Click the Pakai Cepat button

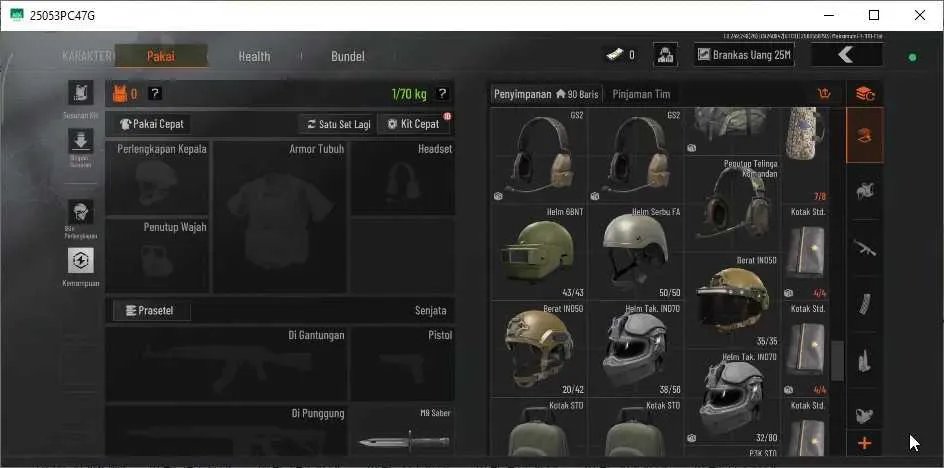click(154, 124)
